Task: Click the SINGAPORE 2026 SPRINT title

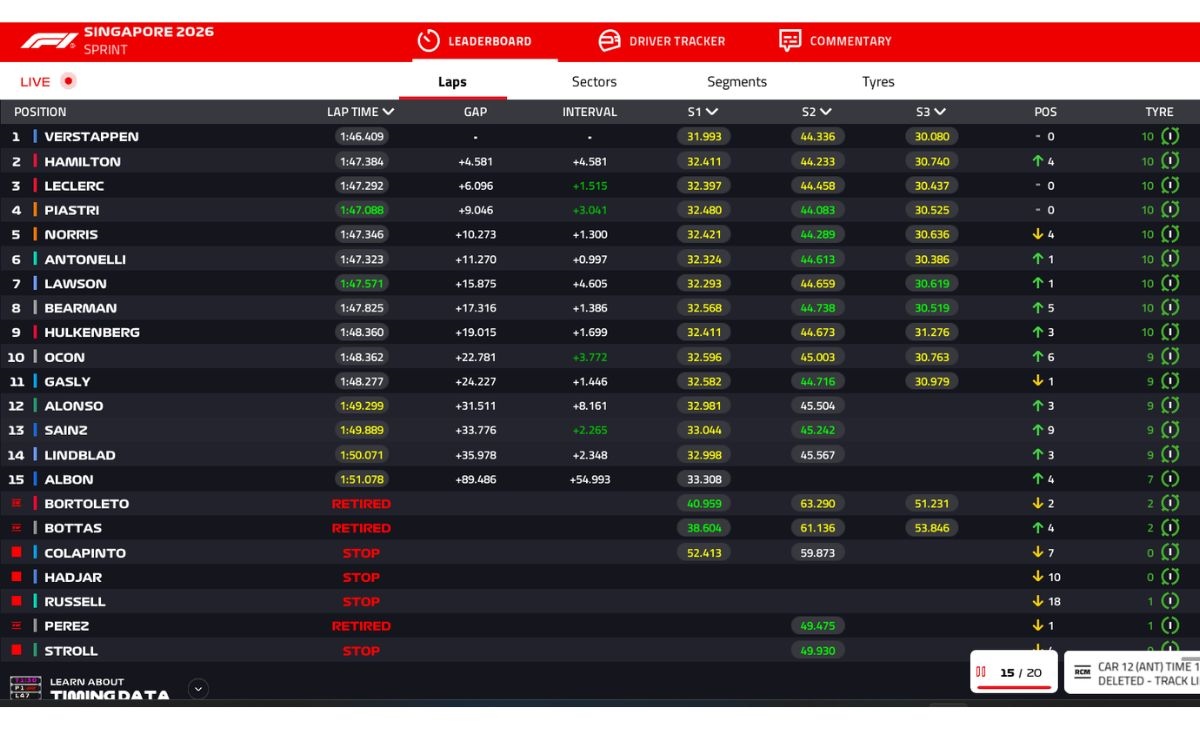Action: 148,40
